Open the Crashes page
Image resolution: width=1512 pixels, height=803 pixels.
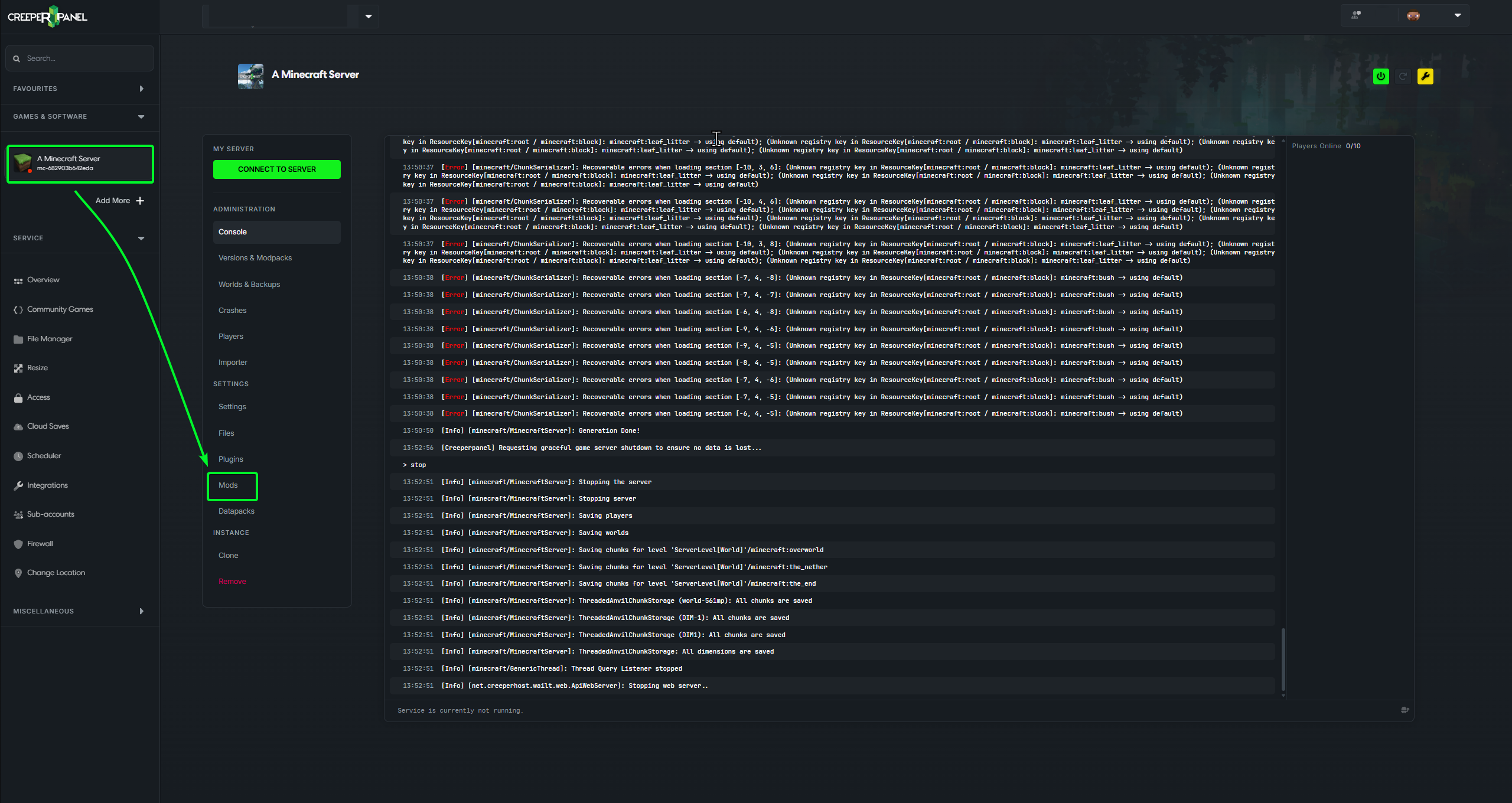click(232, 311)
